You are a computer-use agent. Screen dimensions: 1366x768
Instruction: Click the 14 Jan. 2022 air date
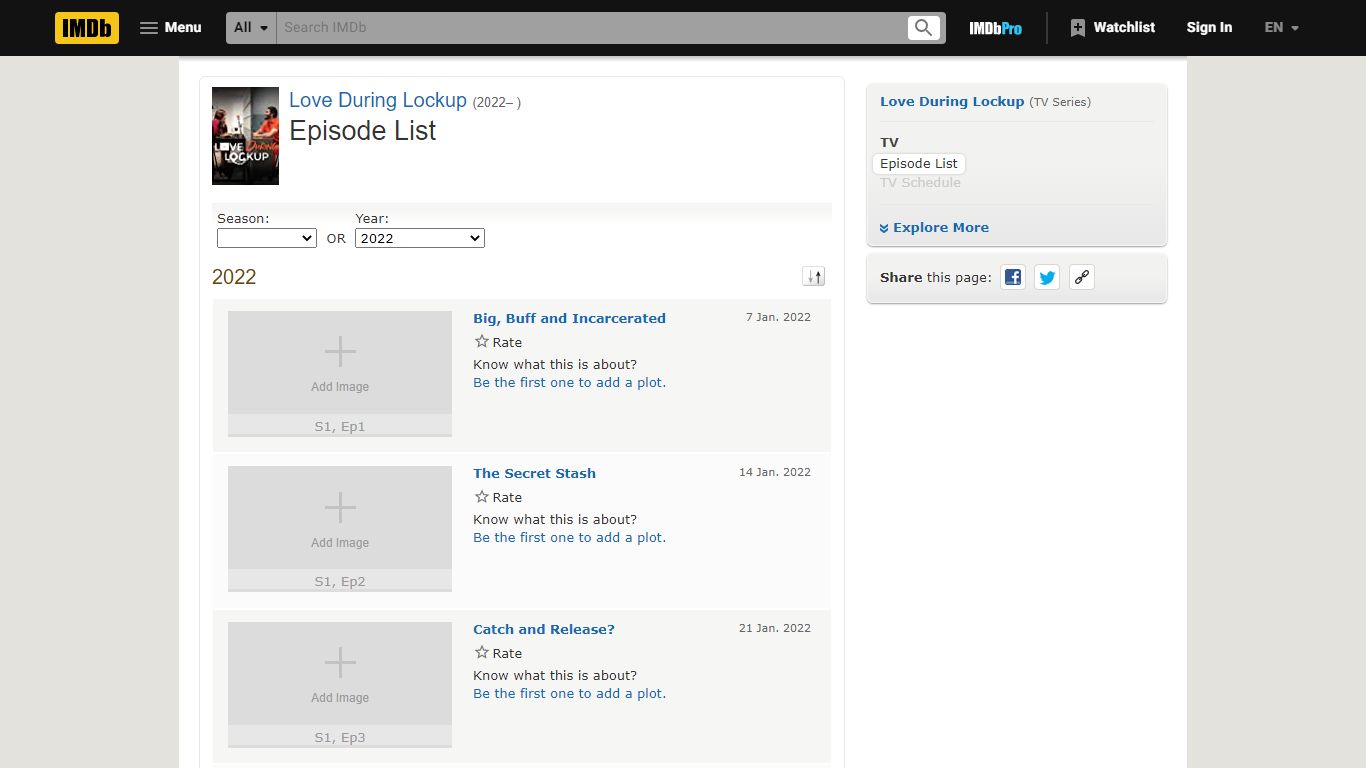(775, 472)
